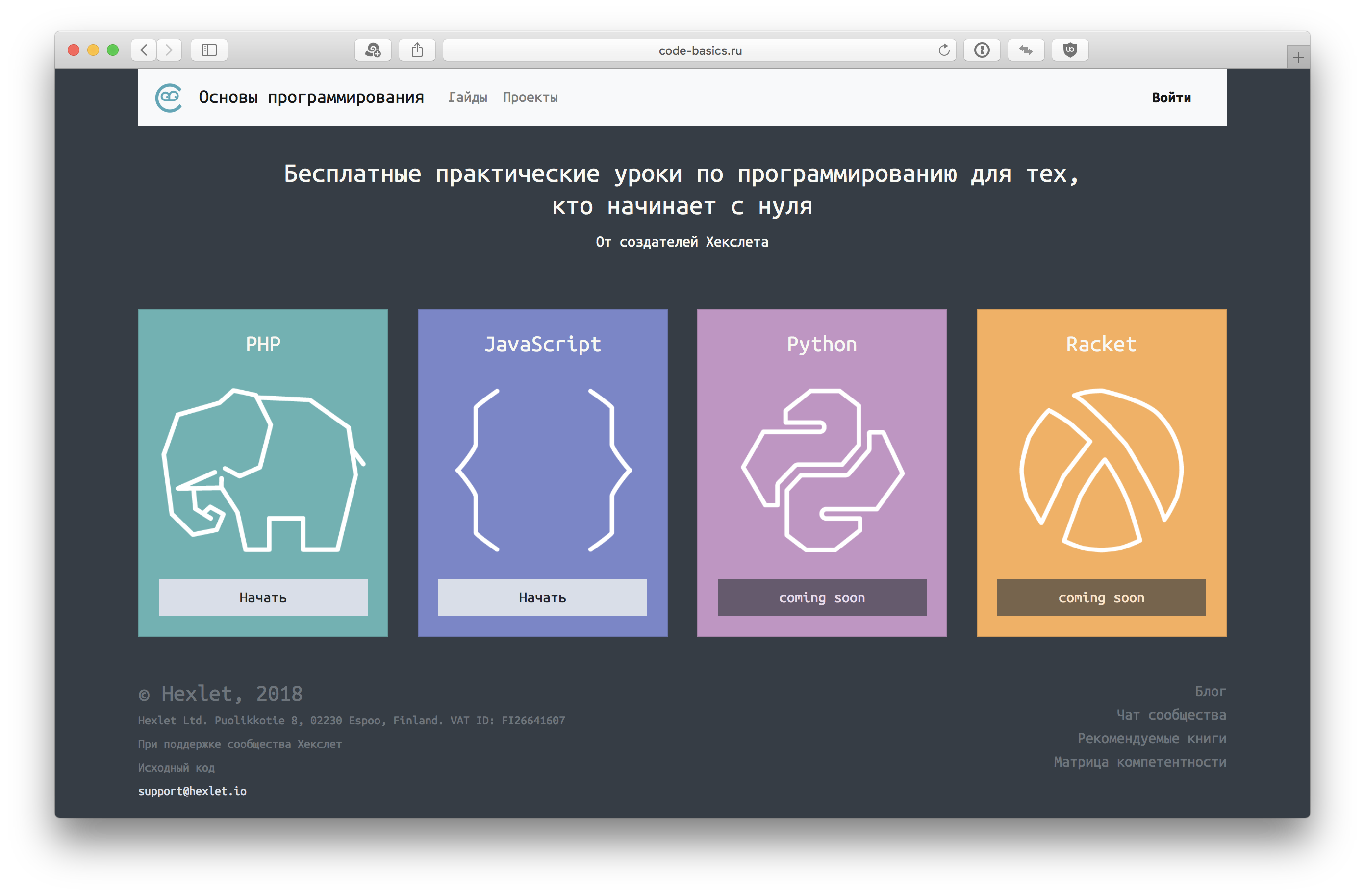Click the browser share/upload icon
Viewport: 1365px width, 896px height.
coord(419,47)
